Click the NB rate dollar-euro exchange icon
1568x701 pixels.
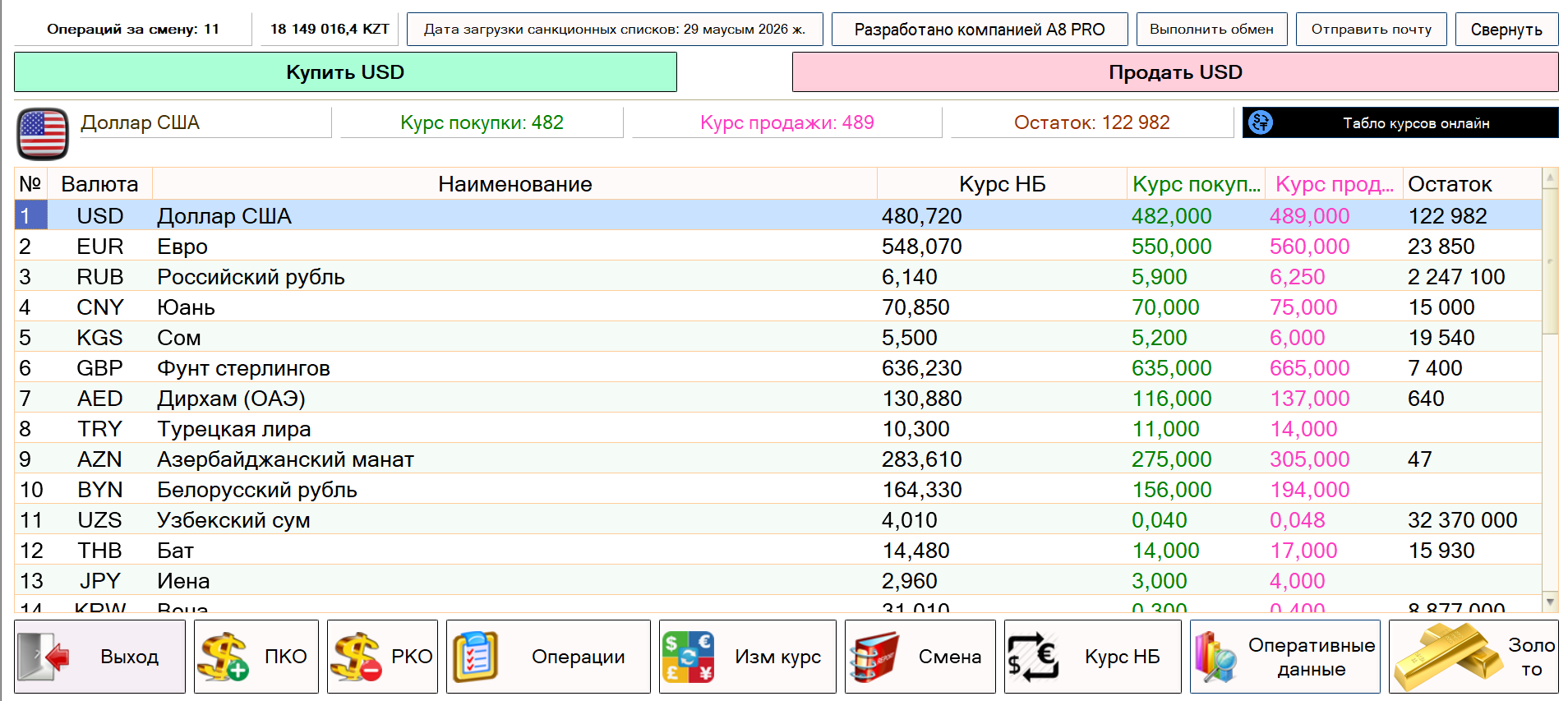(1033, 657)
